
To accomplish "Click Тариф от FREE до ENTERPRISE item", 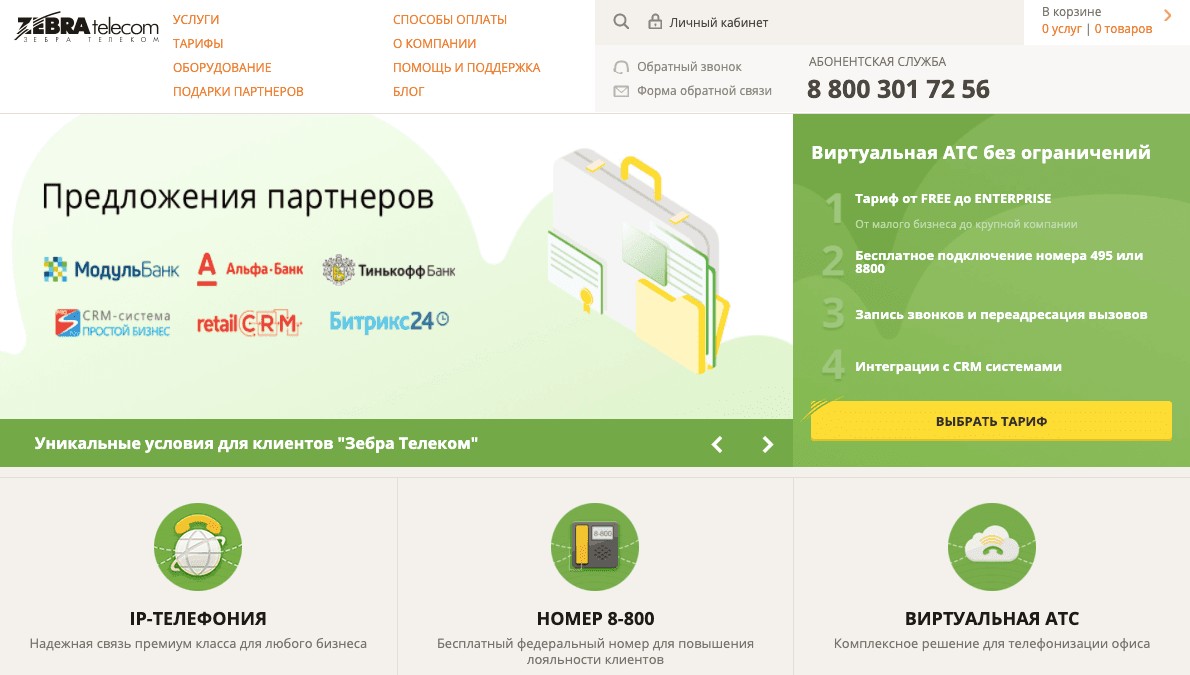I will tap(953, 199).
